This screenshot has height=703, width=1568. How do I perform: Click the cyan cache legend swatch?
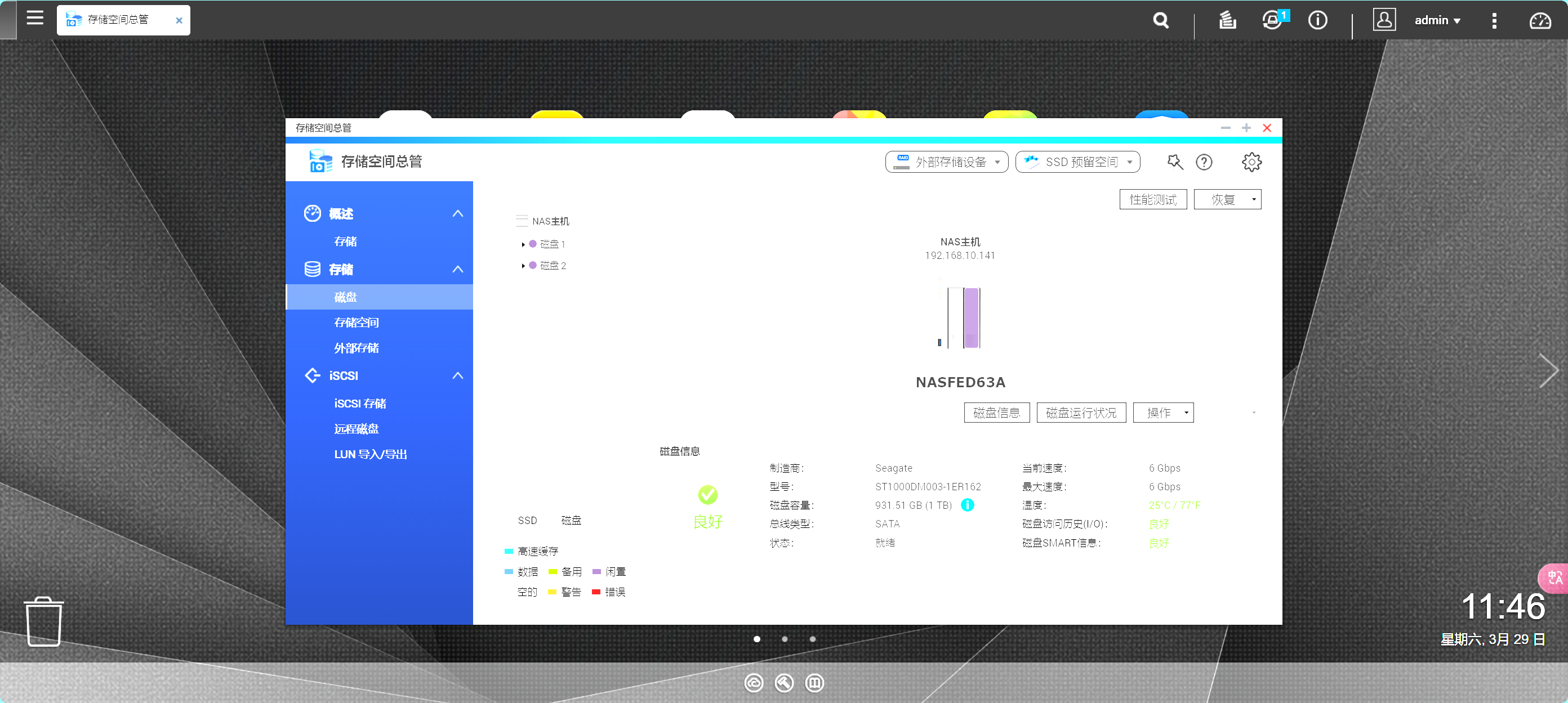(x=509, y=551)
